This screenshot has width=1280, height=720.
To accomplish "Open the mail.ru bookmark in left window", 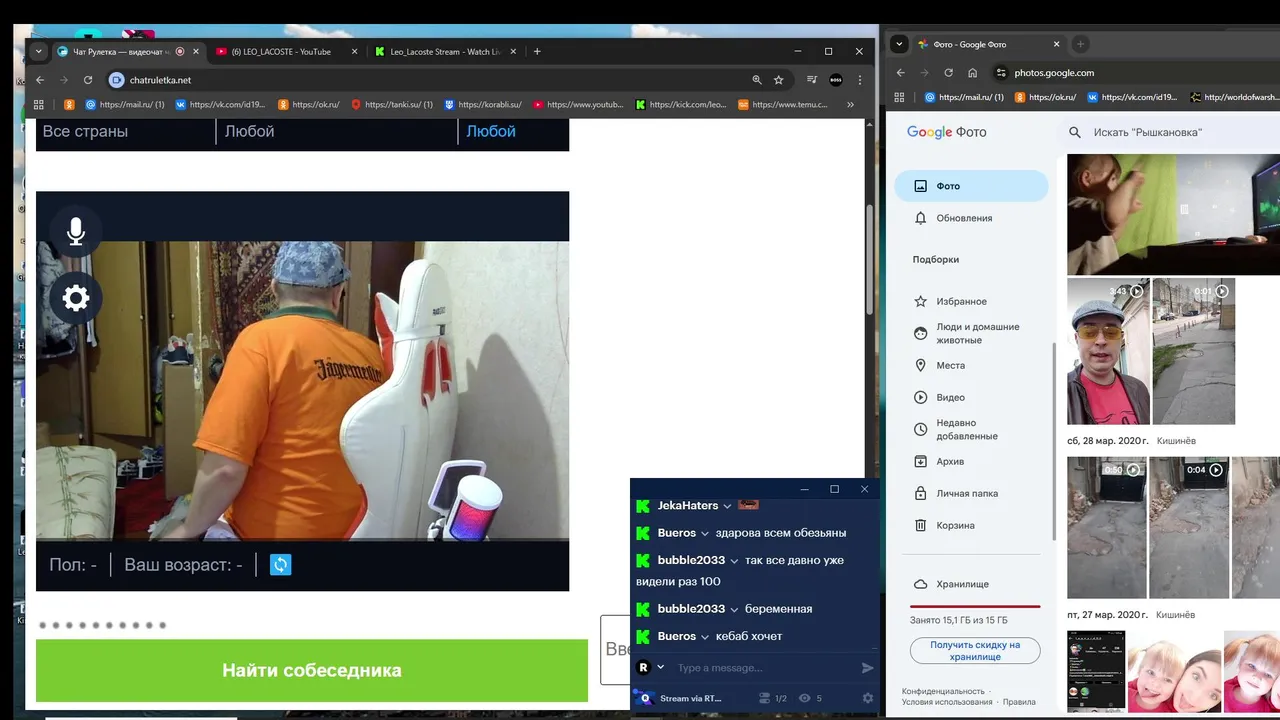I will pos(125,104).
